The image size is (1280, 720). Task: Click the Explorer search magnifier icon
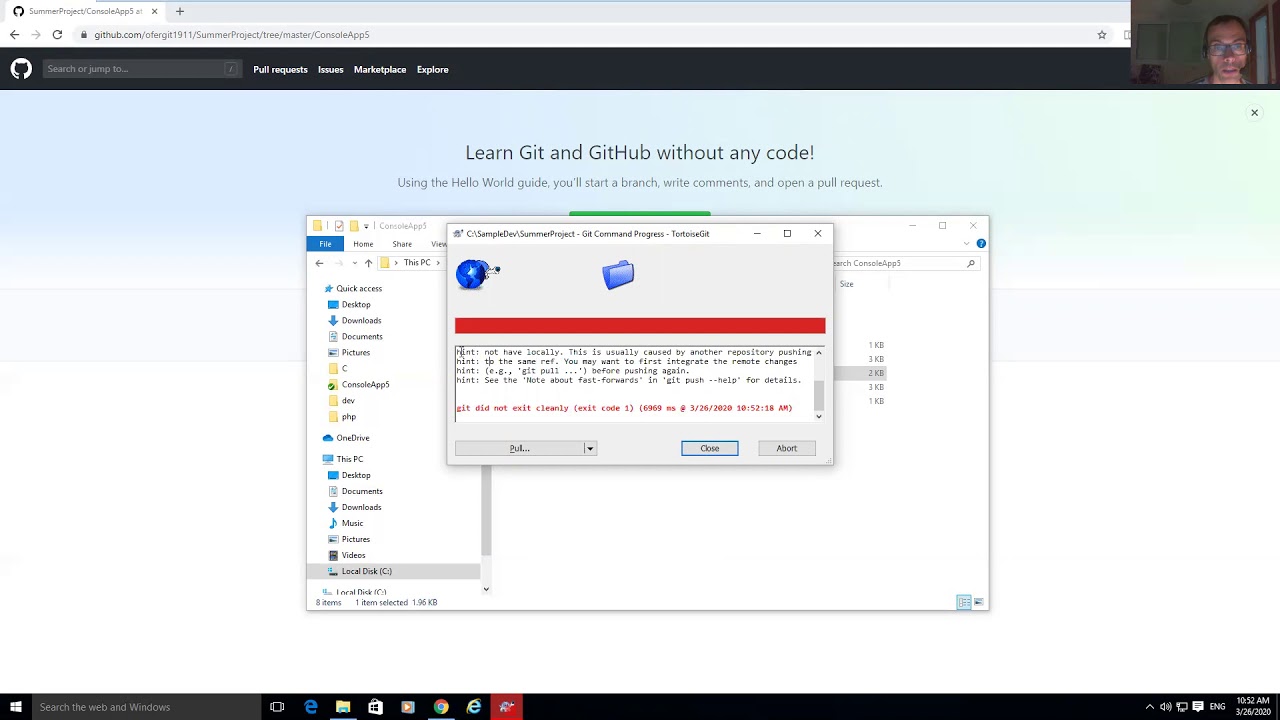[x=970, y=263]
